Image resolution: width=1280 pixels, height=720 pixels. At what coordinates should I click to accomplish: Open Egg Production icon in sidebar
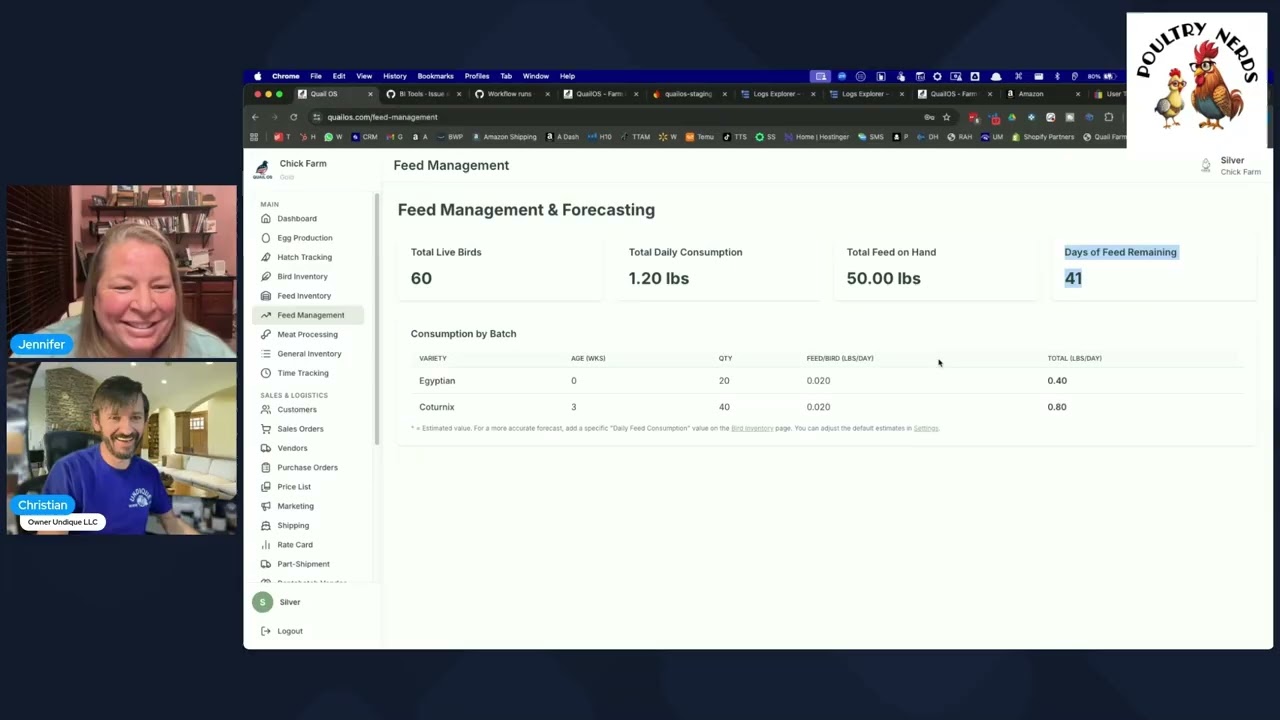[x=266, y=238]
